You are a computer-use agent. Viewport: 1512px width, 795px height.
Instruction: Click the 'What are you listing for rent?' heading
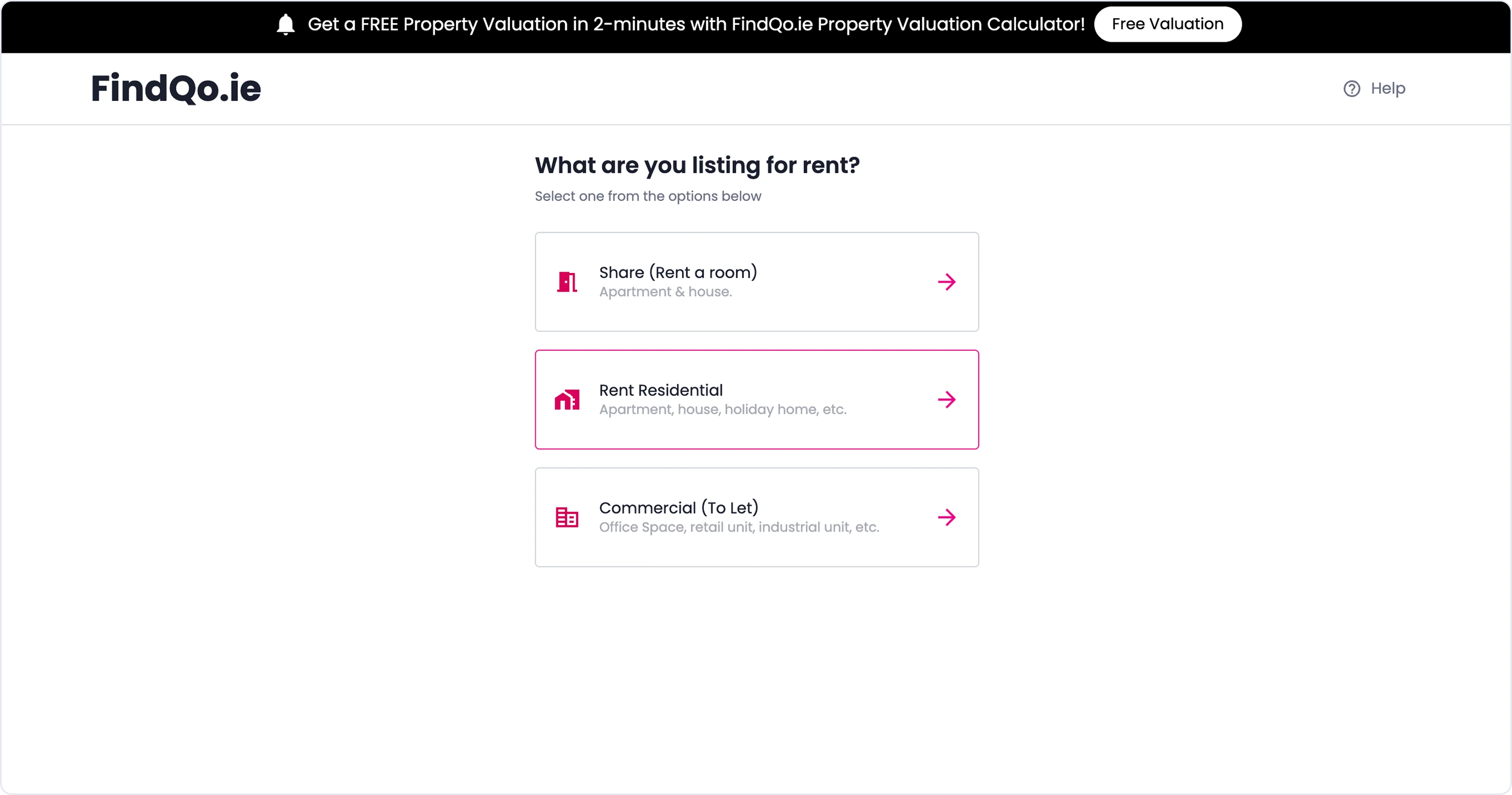click(x=697, y=165)
